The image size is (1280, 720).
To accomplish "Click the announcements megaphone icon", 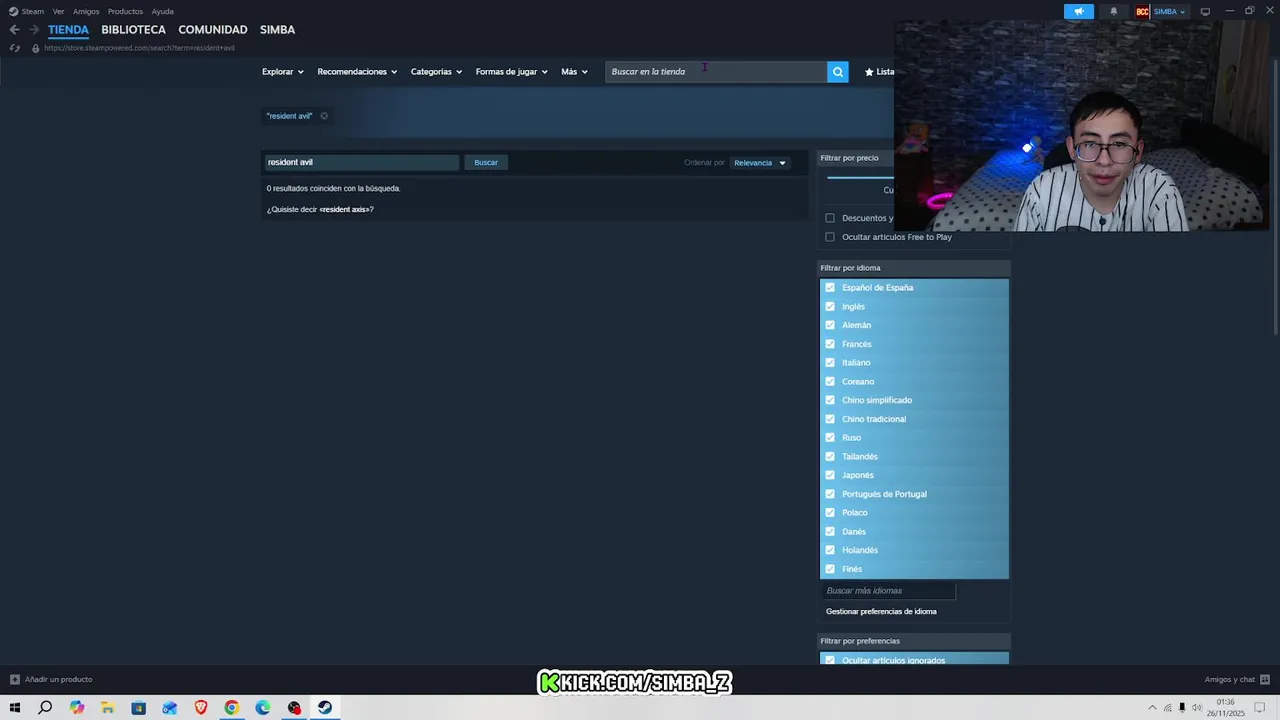I will pyautogui.click(x=1079, y=12).
